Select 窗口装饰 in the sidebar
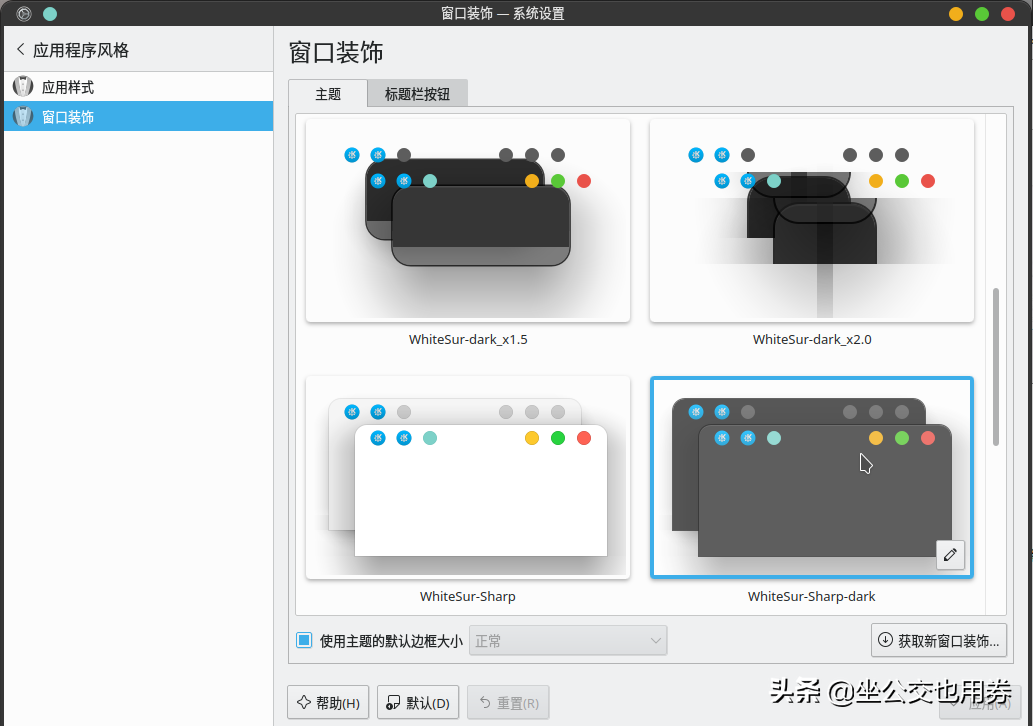This screenshot has width=1033, height=726. pos(138,116)
